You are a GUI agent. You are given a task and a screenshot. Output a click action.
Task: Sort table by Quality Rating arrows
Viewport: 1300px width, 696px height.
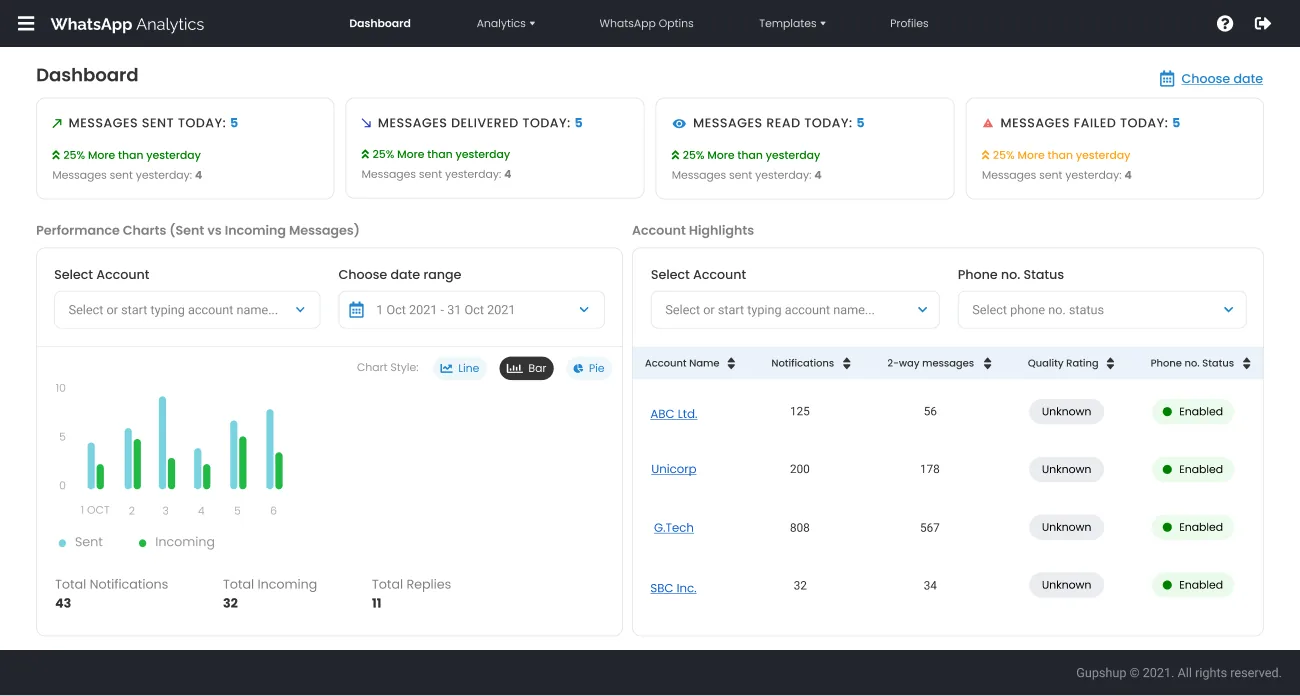1110,364
